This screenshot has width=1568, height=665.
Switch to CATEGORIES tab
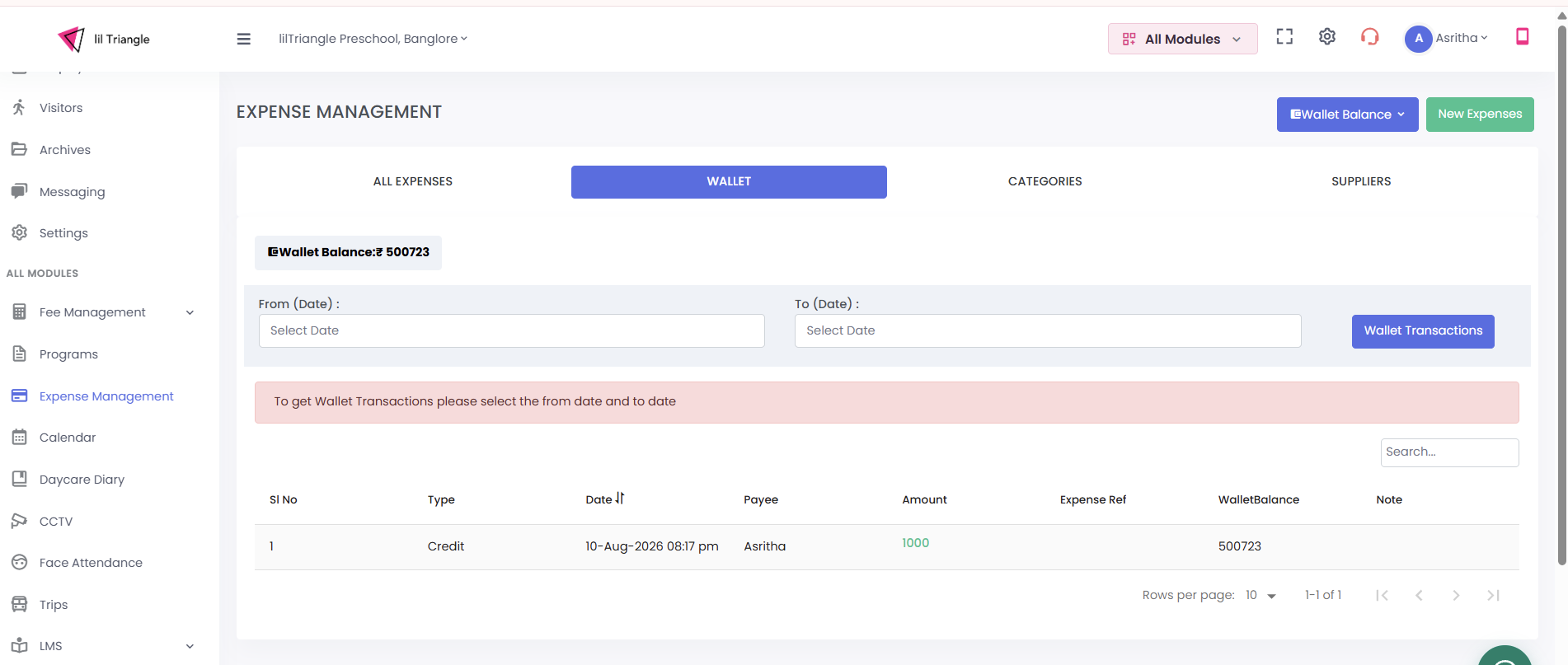(x=1045, y=181)
